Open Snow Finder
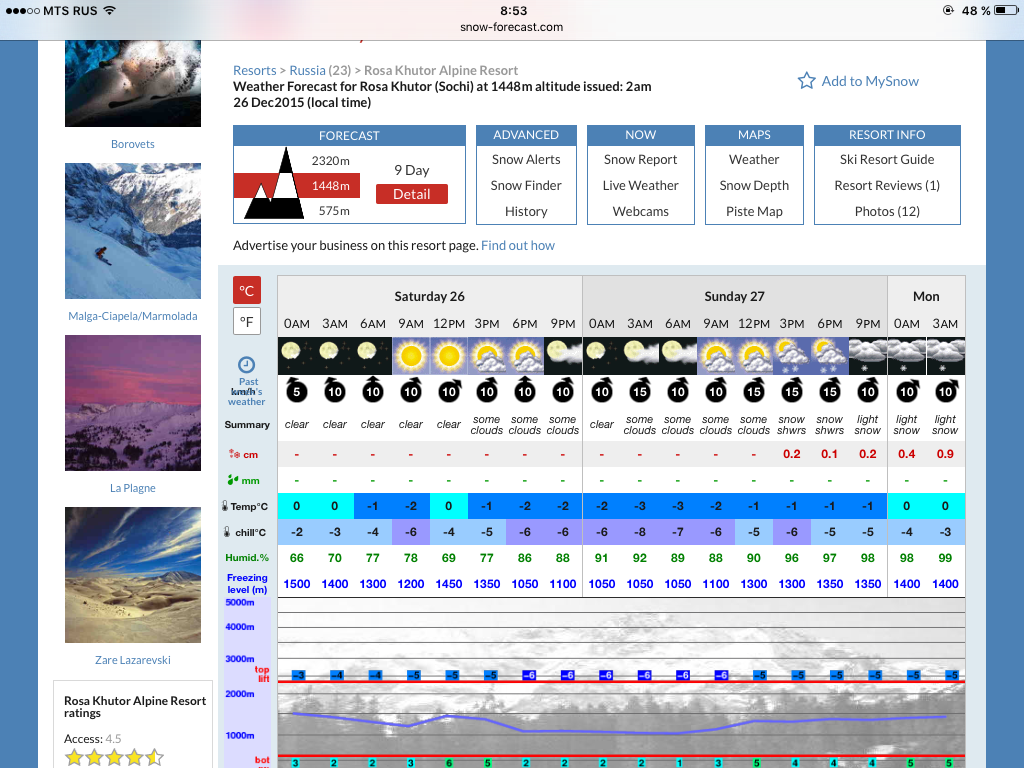This screenshot has width=1024, height=768. (526, 185)
